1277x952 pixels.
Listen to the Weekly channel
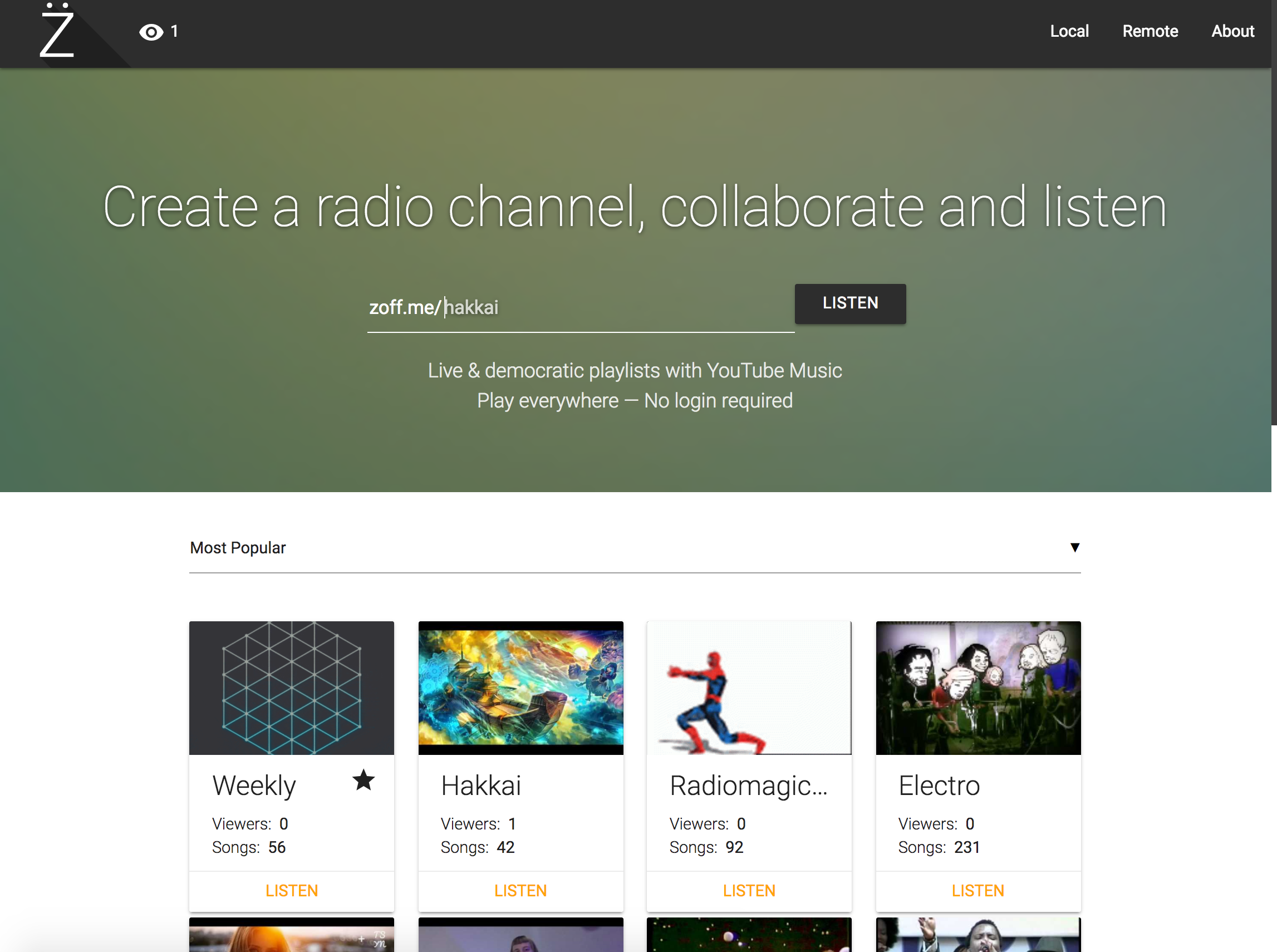click(291, 890)
